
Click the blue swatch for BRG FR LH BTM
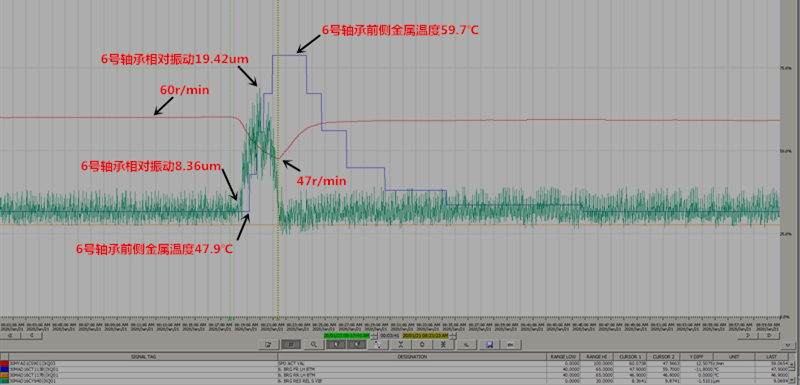click(x=5, y=368)
